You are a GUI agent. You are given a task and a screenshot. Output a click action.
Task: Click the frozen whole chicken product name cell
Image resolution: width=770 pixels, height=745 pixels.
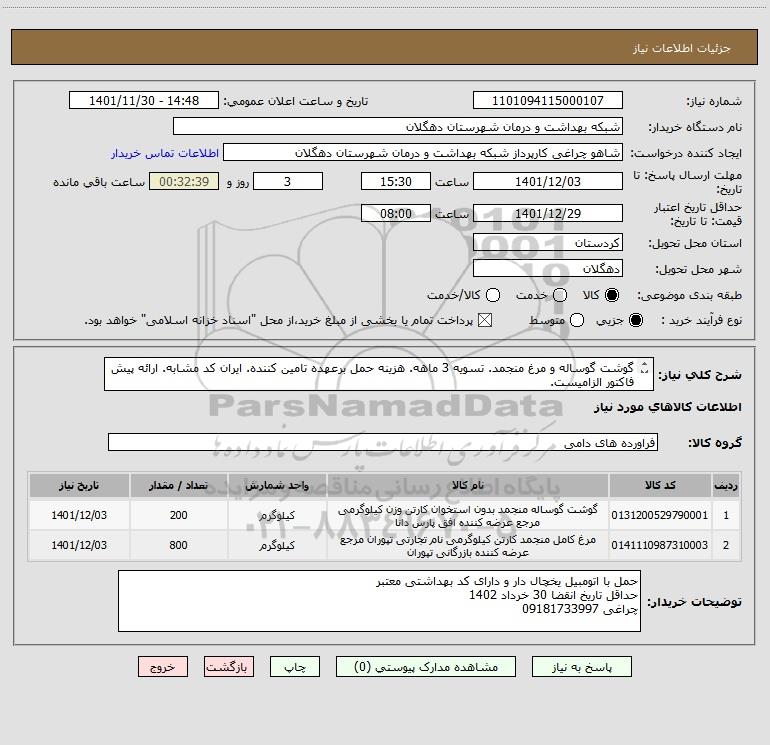468,546
